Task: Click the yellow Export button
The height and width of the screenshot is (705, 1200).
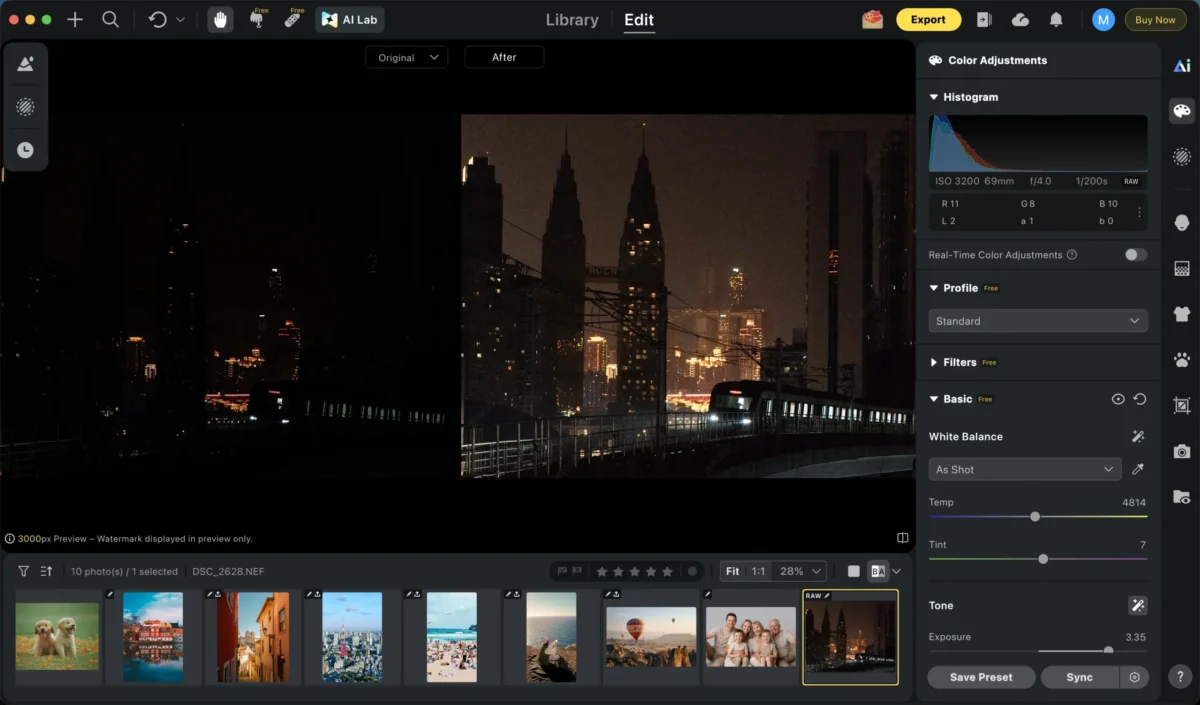Action: [x=927, y=20]
